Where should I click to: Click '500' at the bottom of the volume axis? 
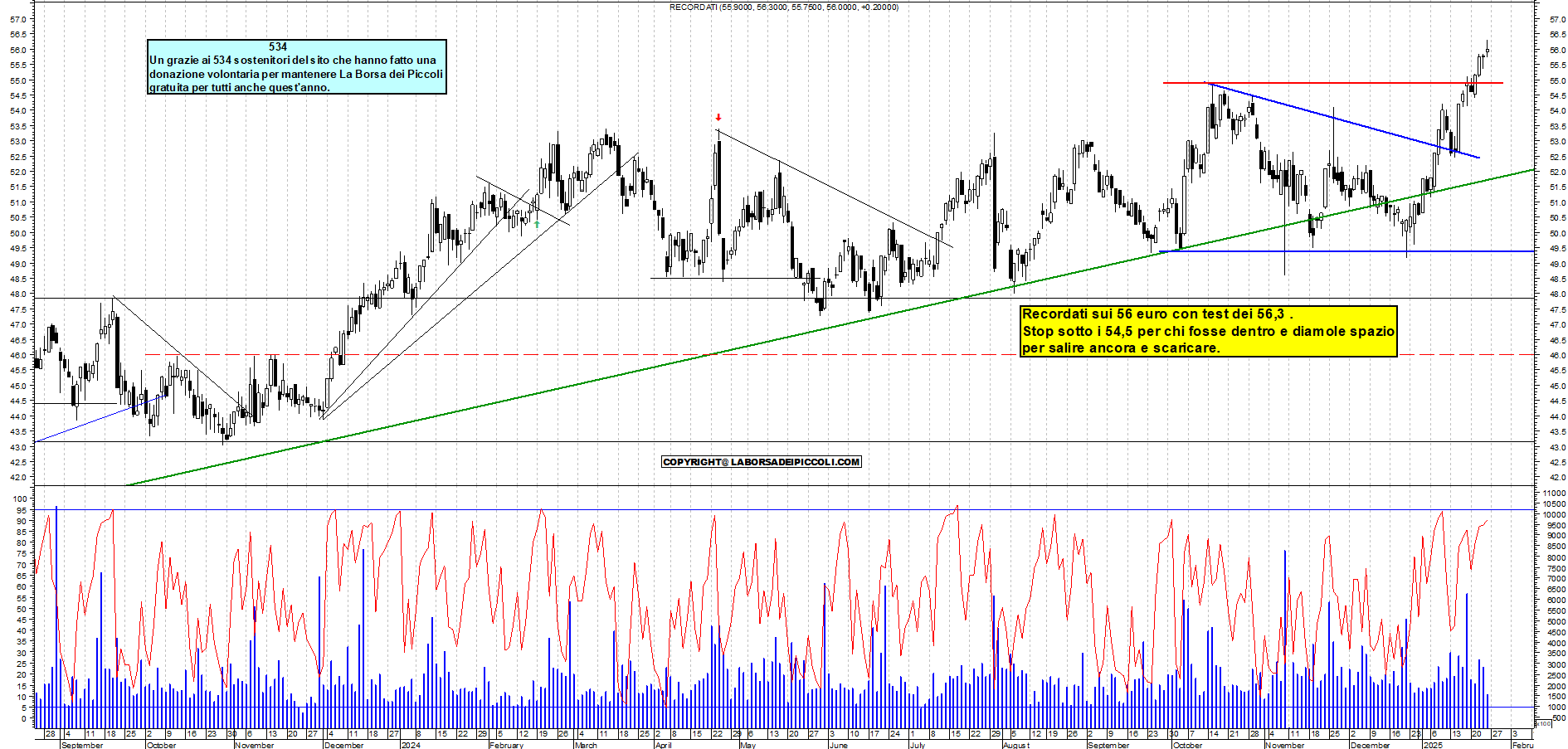(1558, 718)
